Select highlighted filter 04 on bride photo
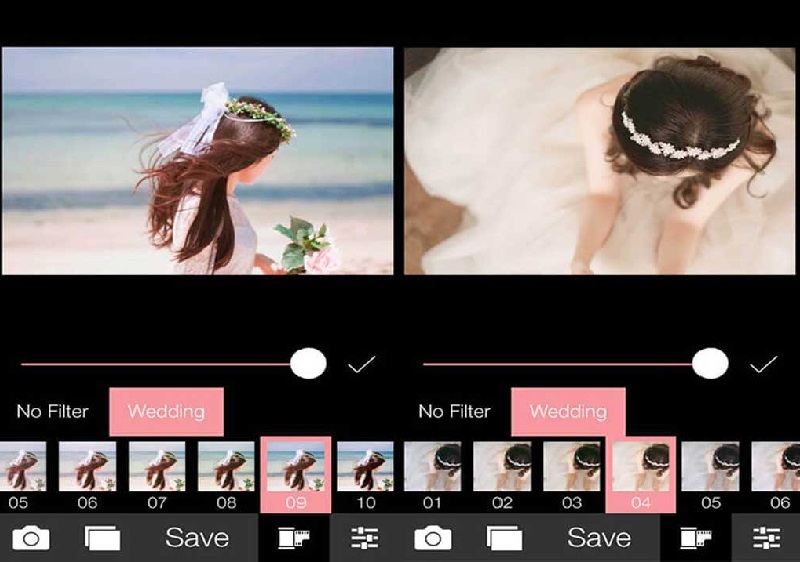 pos(641,475)
